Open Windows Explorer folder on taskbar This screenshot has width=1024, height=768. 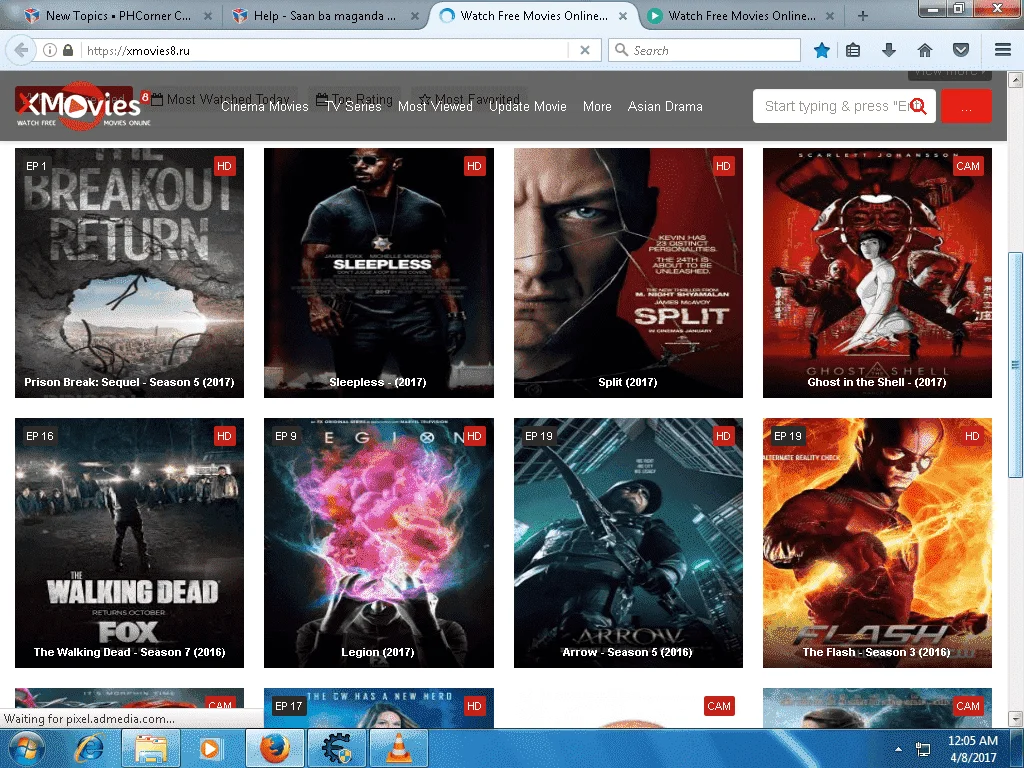[x=151, y=748]
